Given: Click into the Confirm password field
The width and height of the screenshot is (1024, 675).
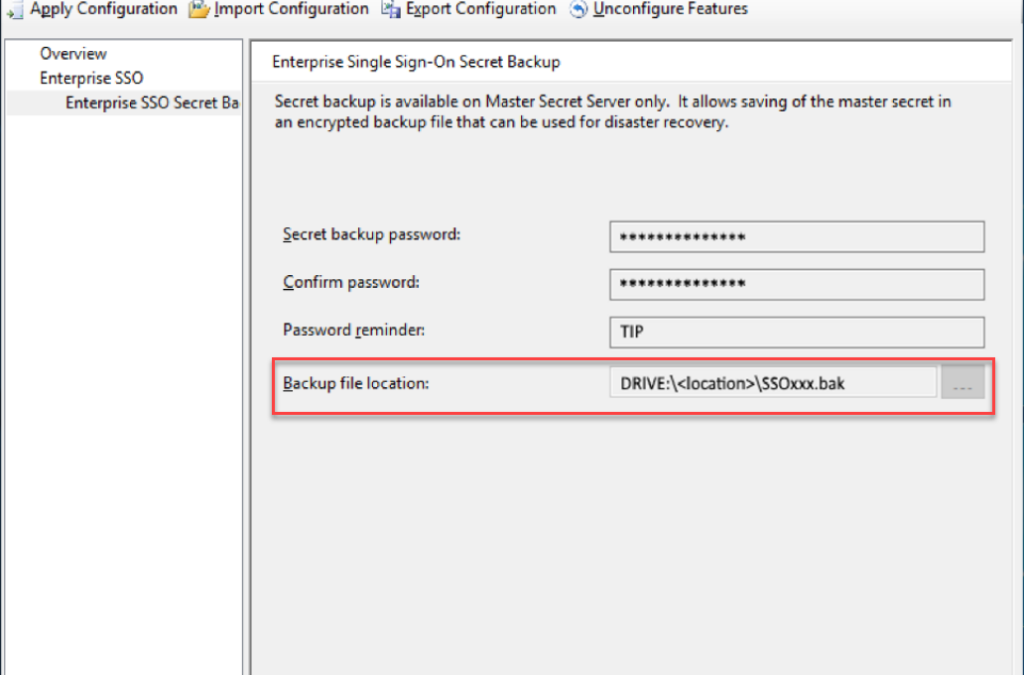Looking at the screenshot, I should pyautogui.click(x=797, y=284).
